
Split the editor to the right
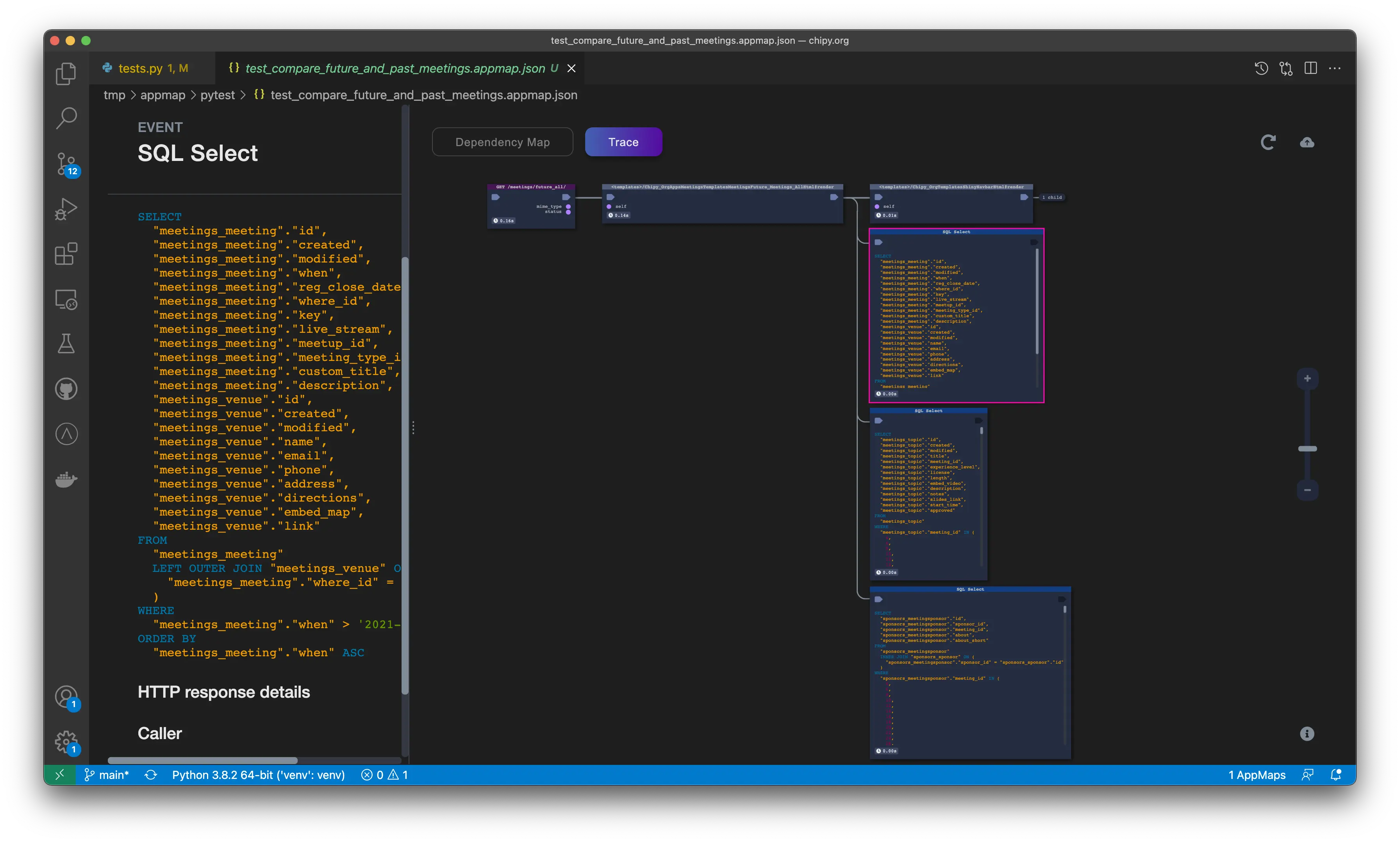[1310, 69]
